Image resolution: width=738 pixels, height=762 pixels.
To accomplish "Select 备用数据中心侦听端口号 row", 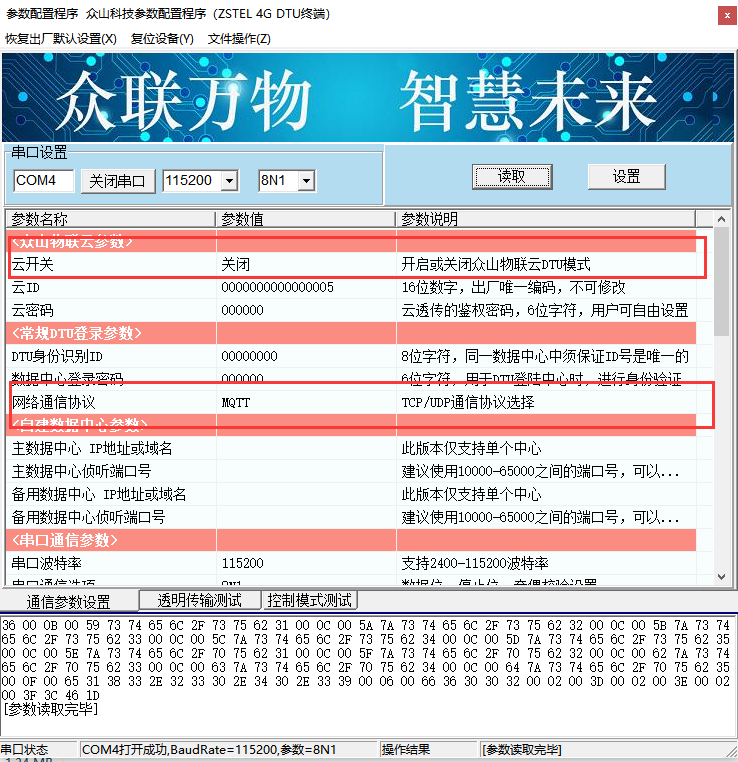I will [351, 517].
